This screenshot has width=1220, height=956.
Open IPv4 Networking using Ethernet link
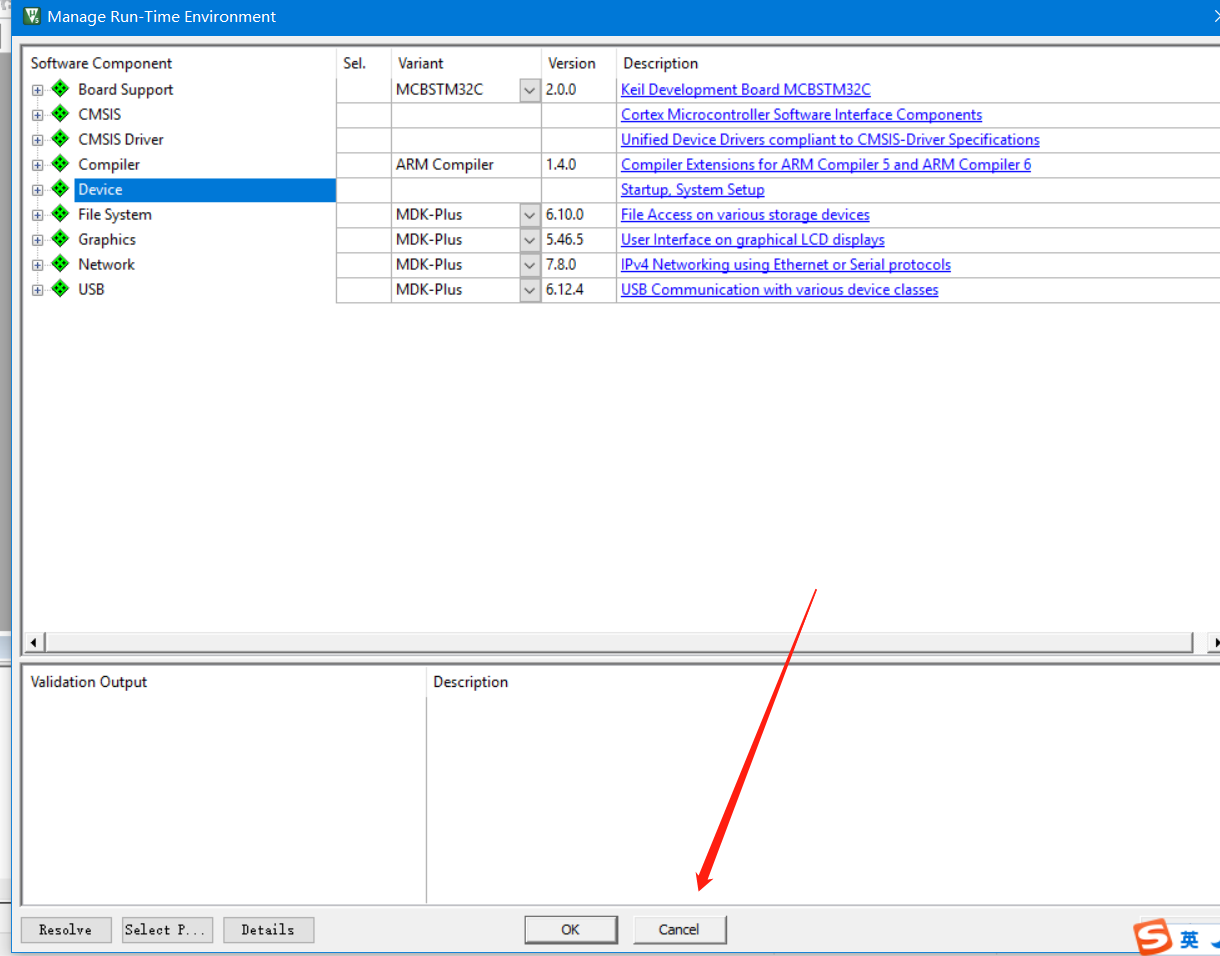point(786,264)
